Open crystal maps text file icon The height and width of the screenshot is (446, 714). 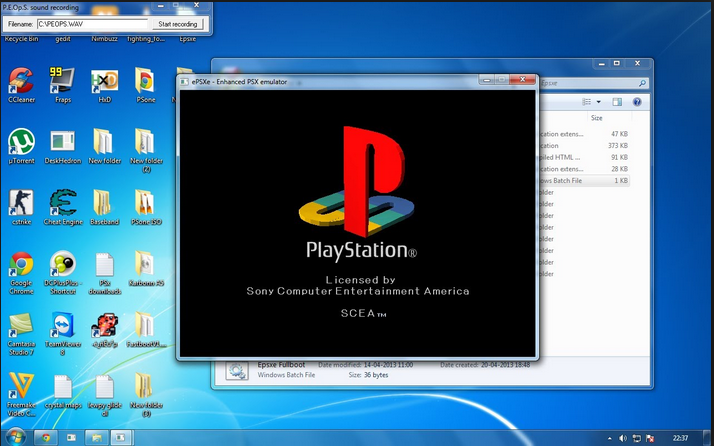click(x=63, y=391)
